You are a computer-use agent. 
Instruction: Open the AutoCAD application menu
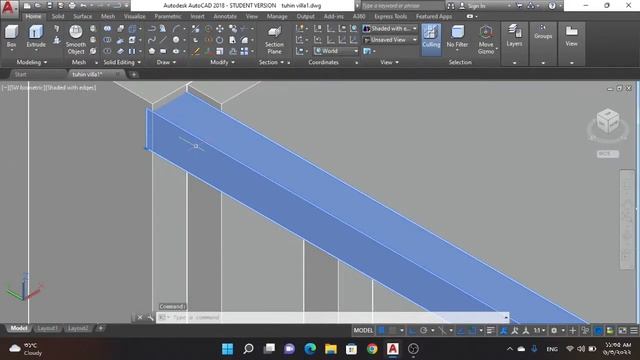tap(9, 7)
